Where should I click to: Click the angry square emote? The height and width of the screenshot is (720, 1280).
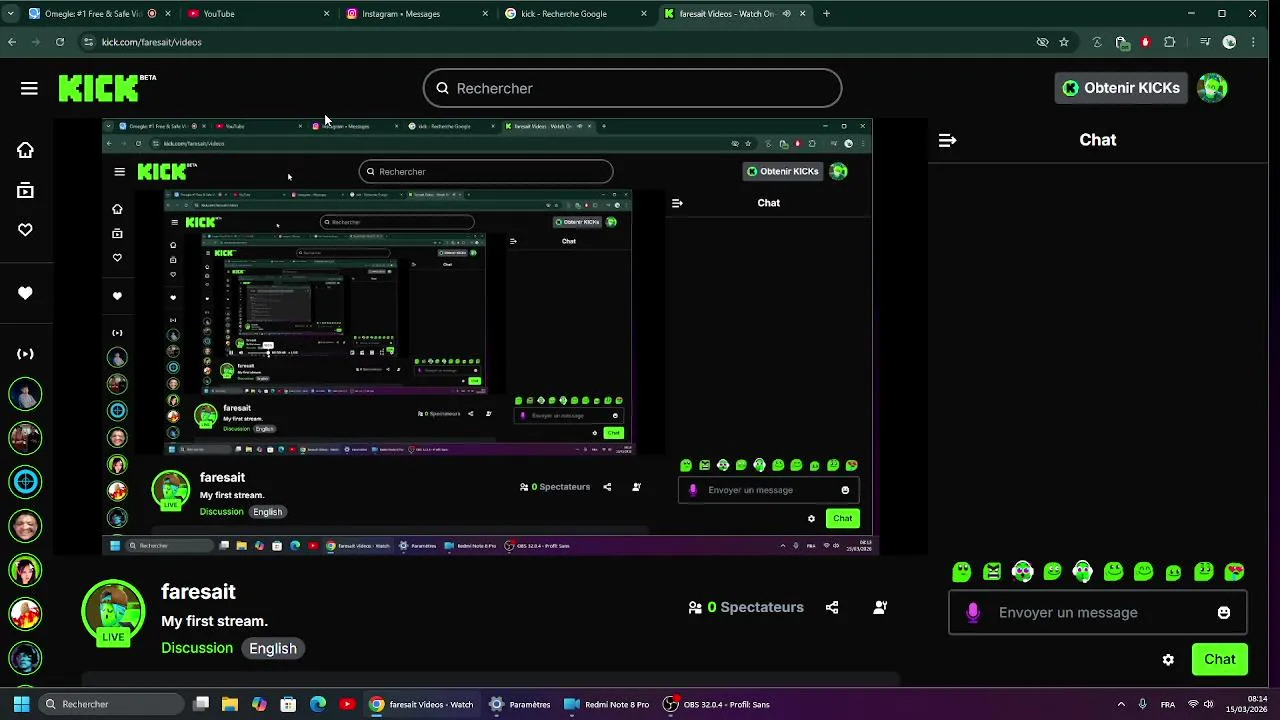coord(992,572)
